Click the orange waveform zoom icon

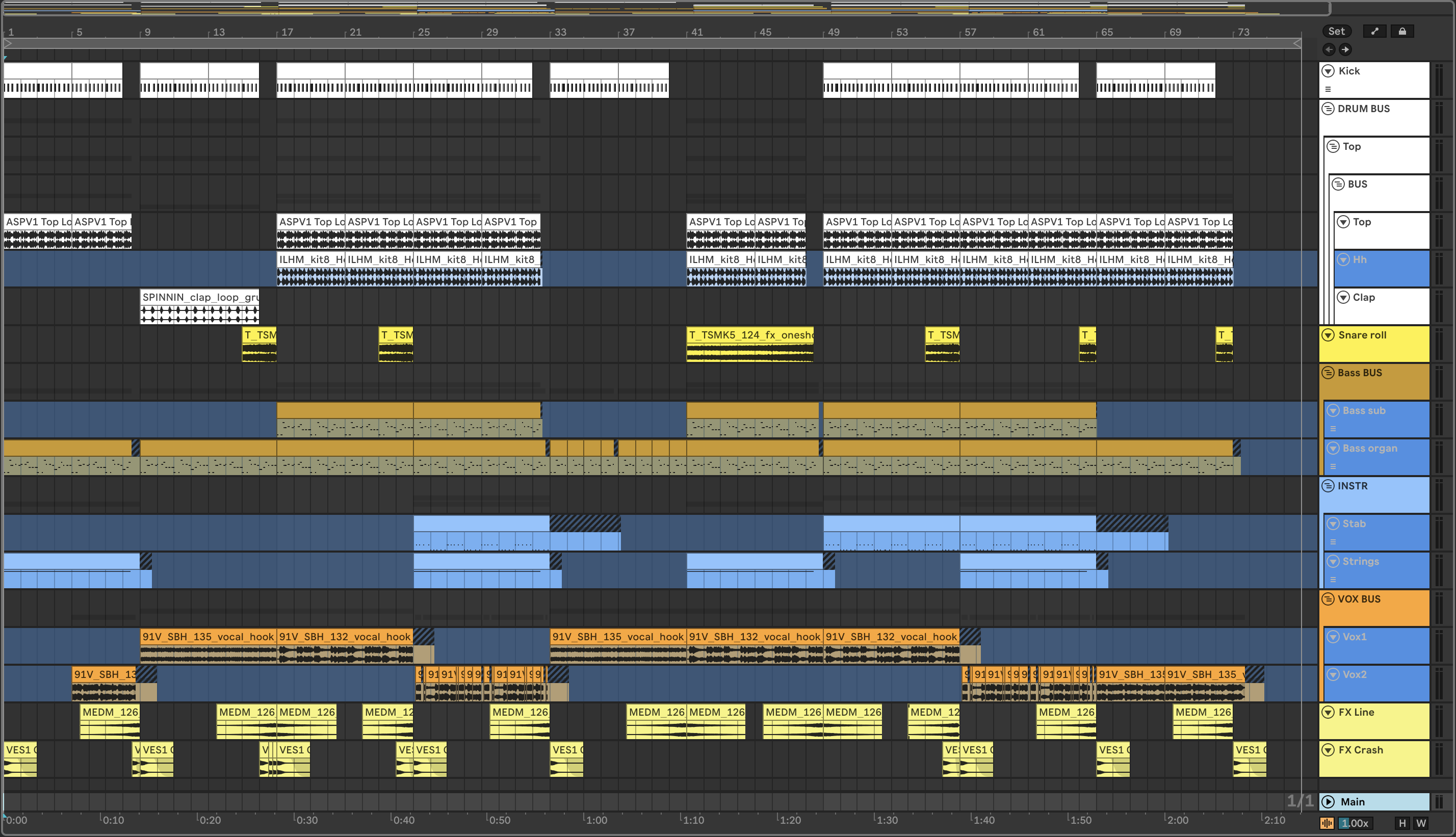(x=1327, y=823)
